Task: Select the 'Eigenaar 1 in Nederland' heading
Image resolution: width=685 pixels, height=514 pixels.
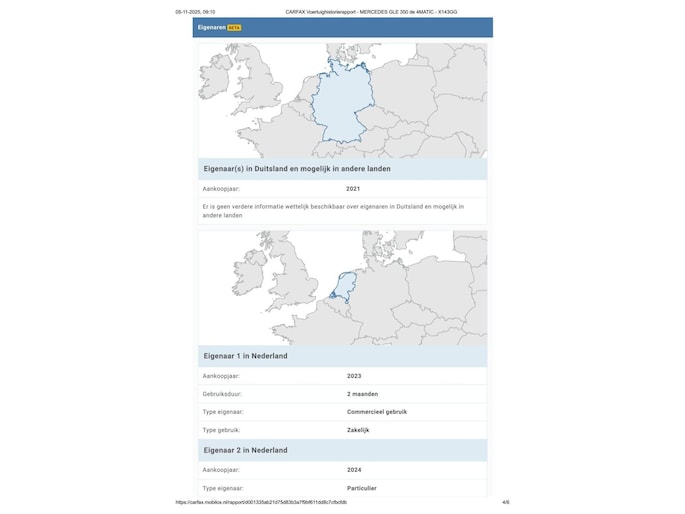Action: tap(245, 356)
